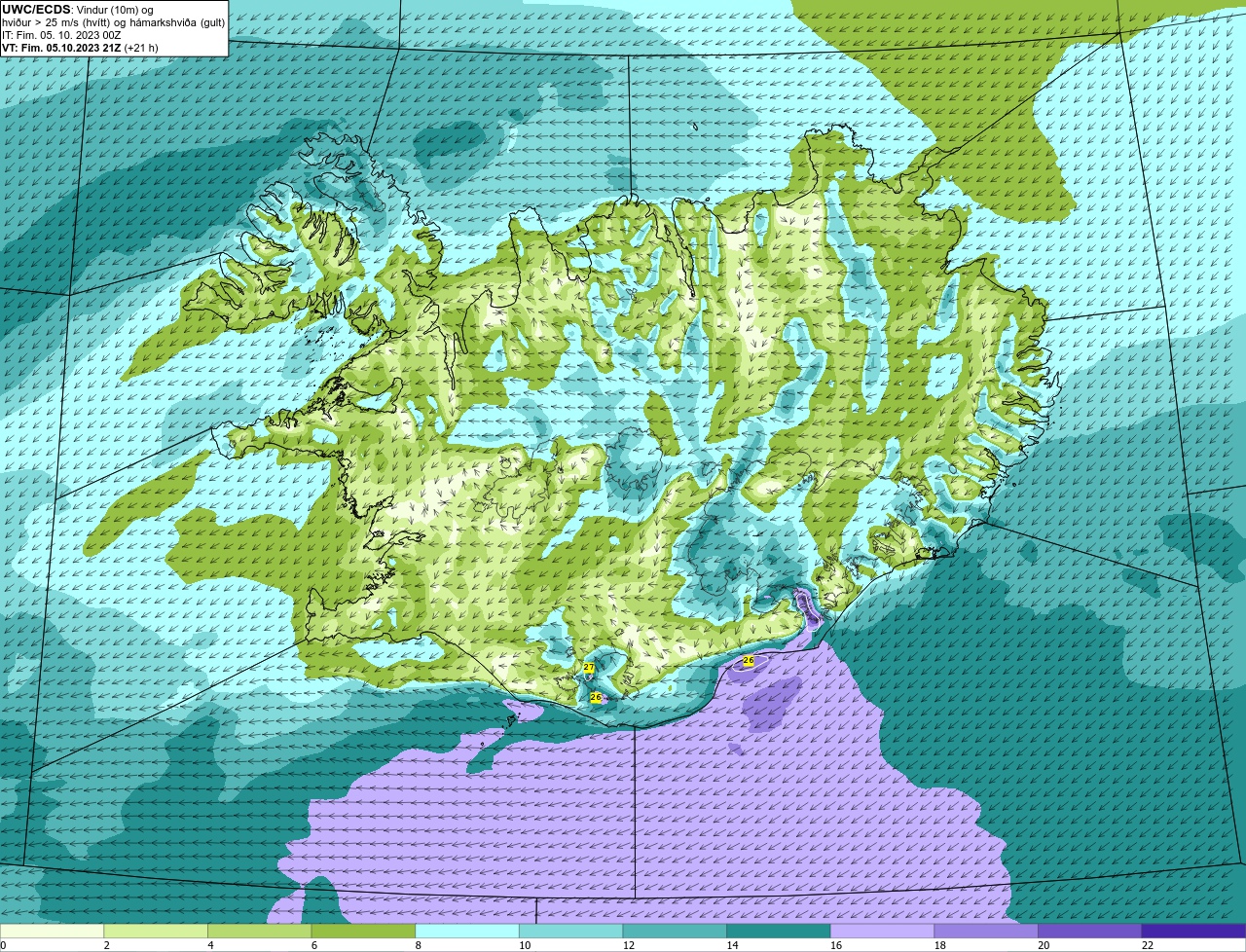This screenshot has width=1246, height=952.
Task: Click the 8–10 m/s pale cyan legend swatch
Action: 467,931
